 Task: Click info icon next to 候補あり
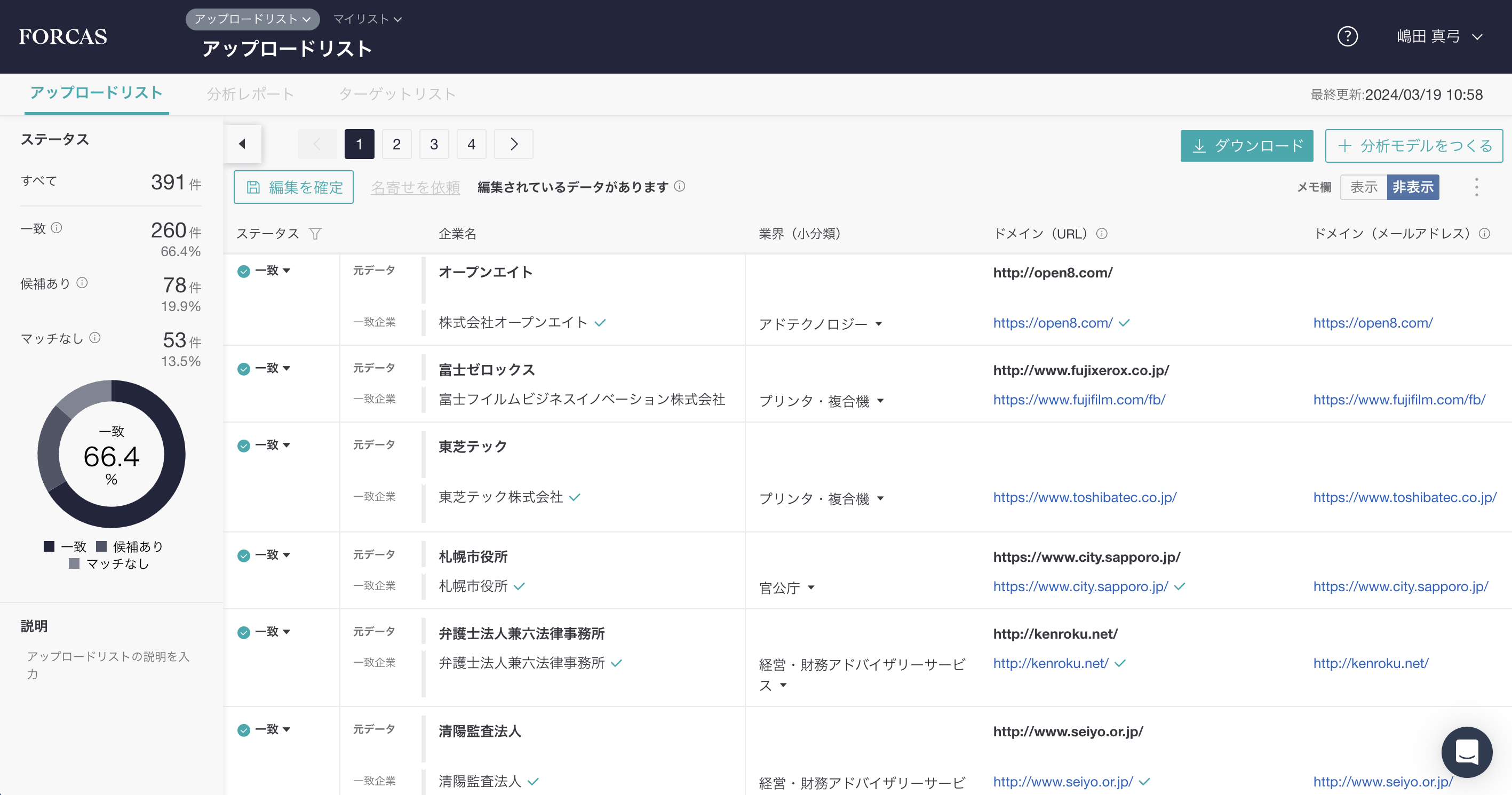pos(82,283)
